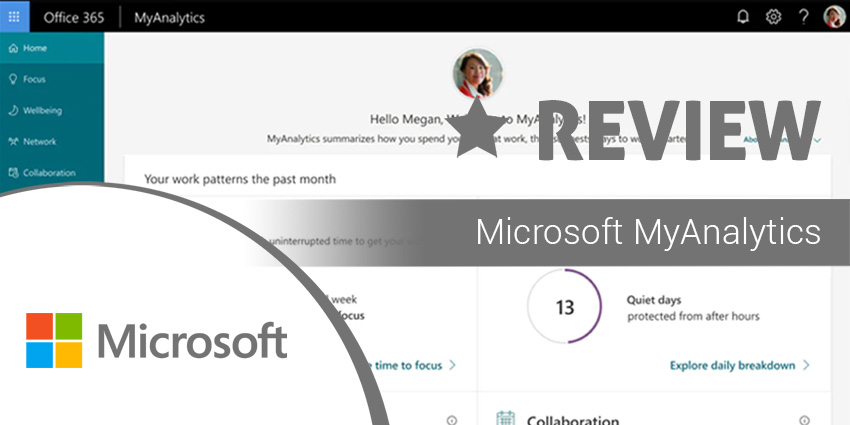The width and height of the screenshot is (850, 425).
Task: Click info icon on the bottom-left card
Action: pos(452,420)
